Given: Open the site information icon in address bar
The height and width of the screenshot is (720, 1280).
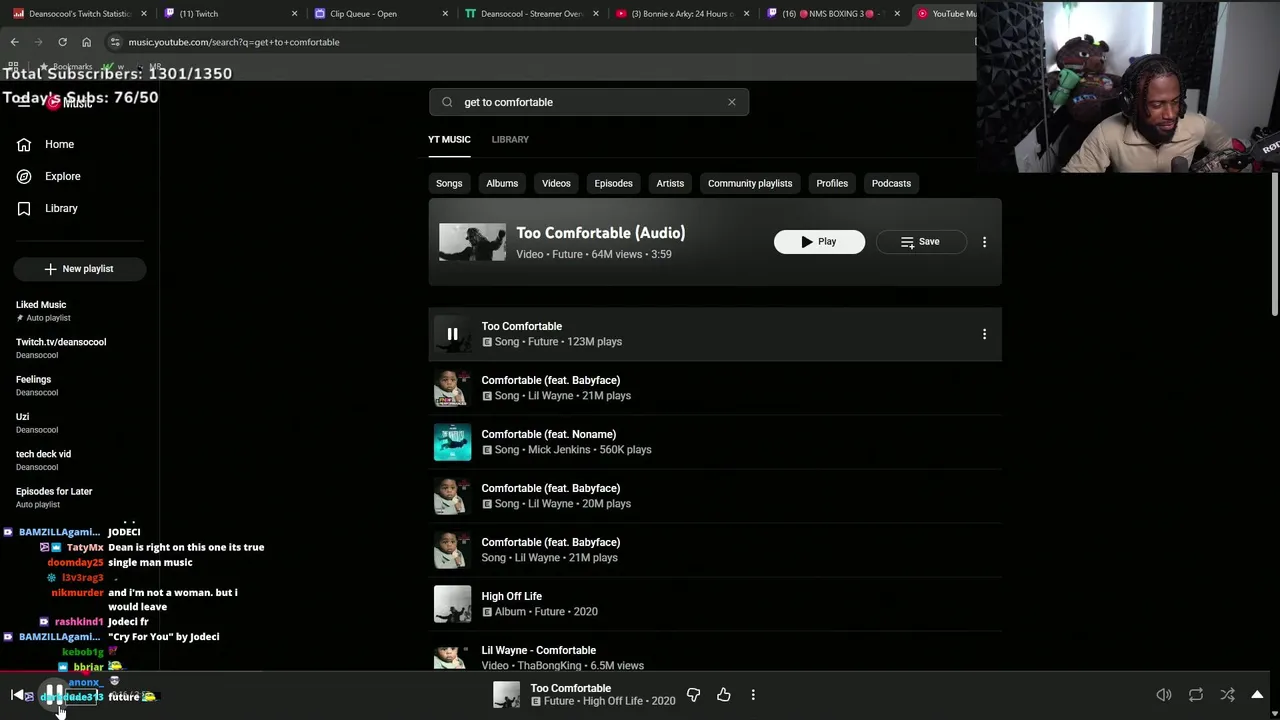Looking at the screenshot, I should [115, 42].
